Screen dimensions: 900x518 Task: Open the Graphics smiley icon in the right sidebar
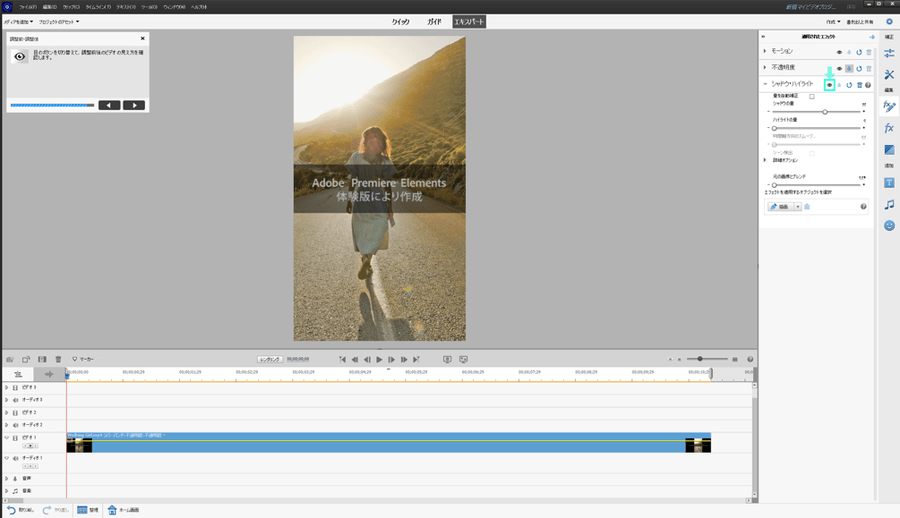click(x=889, y=226)
